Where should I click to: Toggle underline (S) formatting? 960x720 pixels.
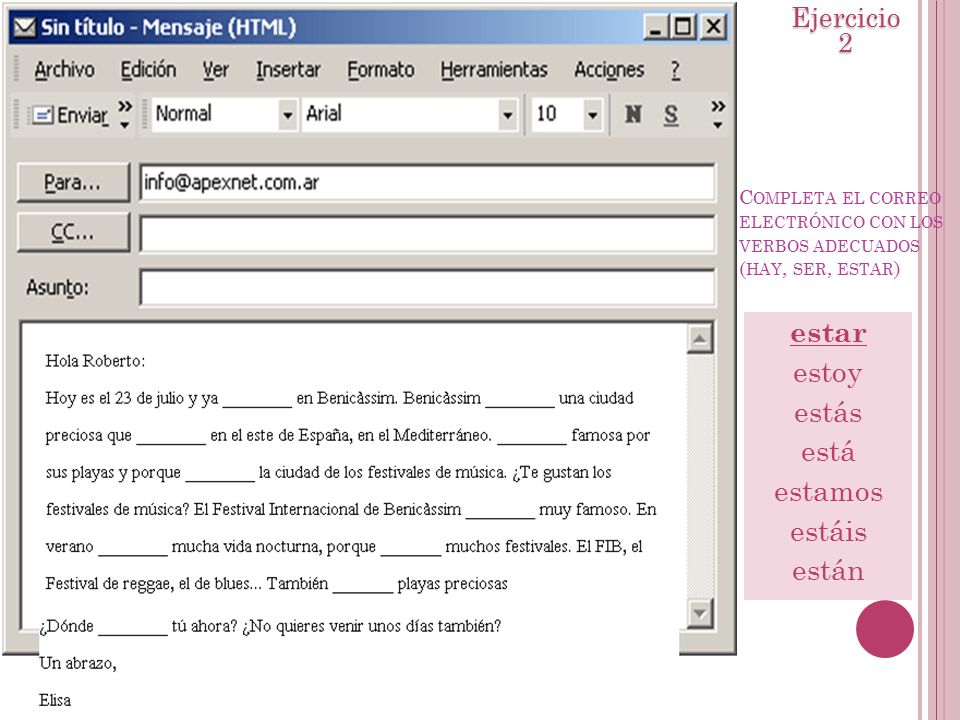click(x=671, y=114)
